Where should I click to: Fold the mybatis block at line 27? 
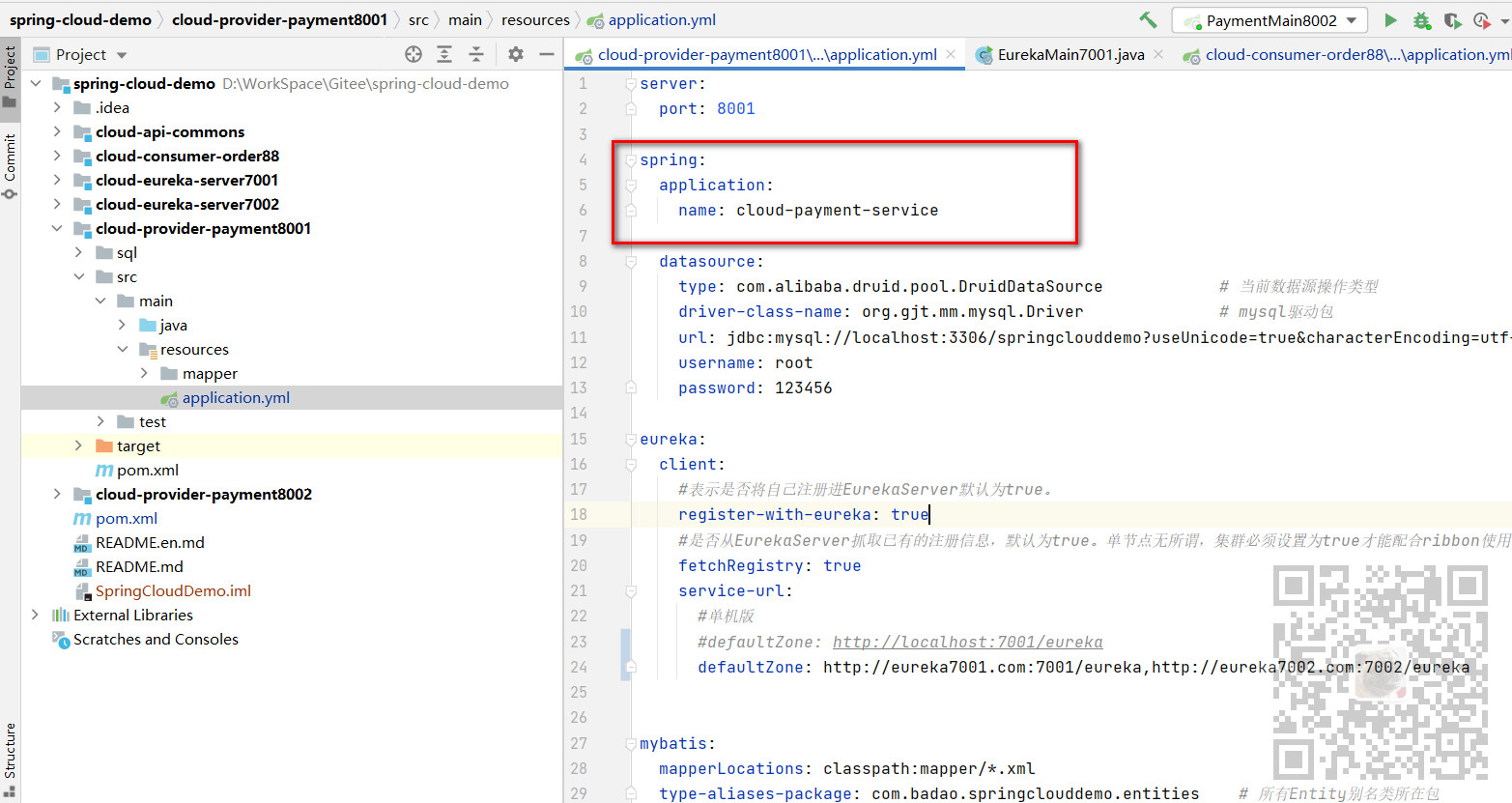pos(630,744)
